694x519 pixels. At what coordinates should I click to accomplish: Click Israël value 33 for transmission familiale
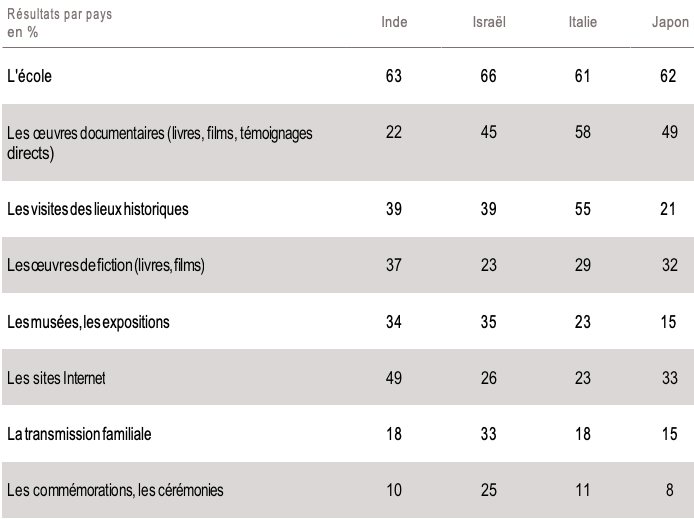tap(489, 433)
